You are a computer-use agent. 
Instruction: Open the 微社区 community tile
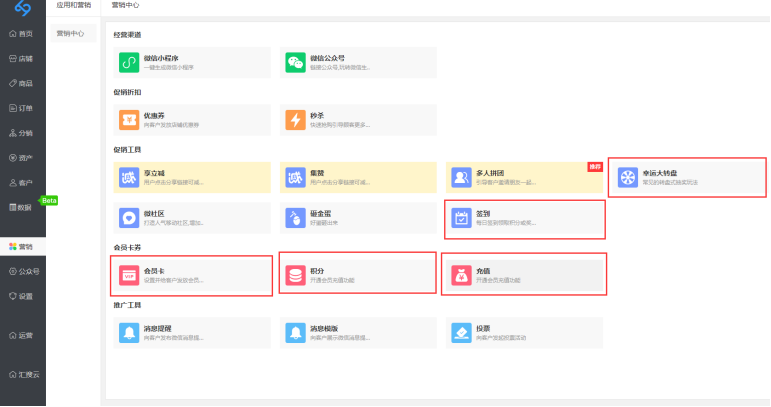(190, 217)
